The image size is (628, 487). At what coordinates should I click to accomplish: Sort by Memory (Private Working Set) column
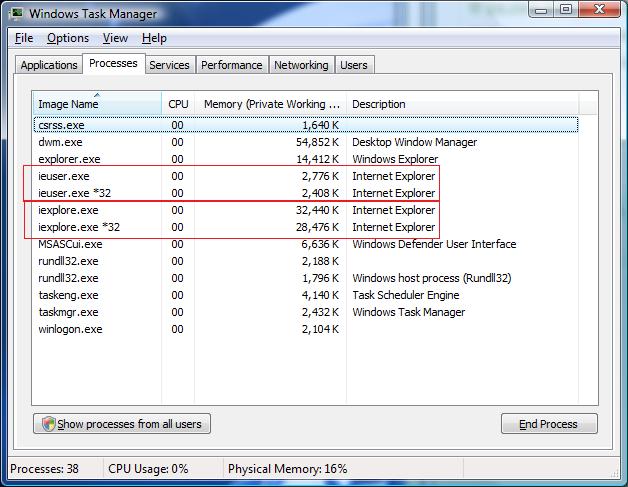tap(270, 104)
